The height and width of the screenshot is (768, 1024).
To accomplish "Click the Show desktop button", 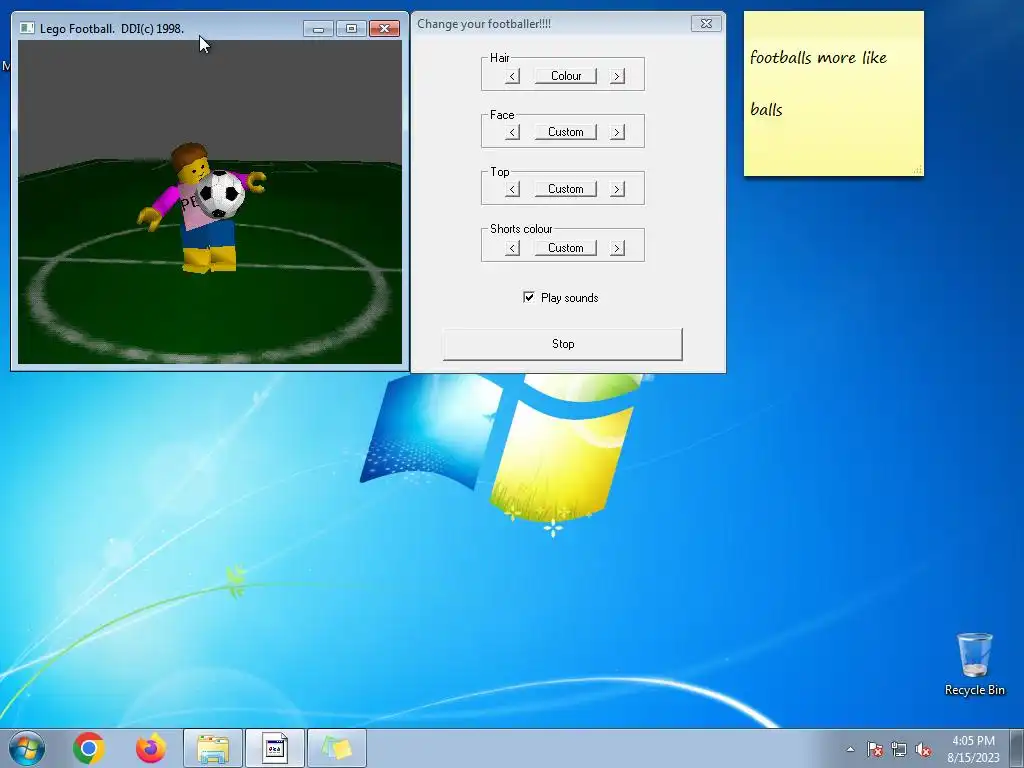I will point(1017,748).
